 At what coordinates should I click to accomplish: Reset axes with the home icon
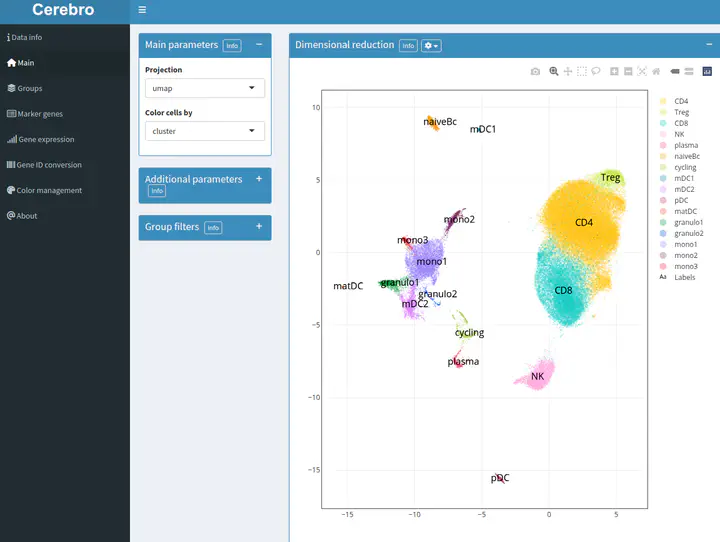[x=656, y=72]
